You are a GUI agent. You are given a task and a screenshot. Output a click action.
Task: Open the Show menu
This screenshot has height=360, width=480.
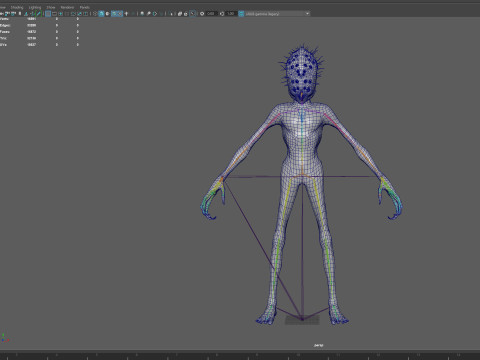point(51,7)
